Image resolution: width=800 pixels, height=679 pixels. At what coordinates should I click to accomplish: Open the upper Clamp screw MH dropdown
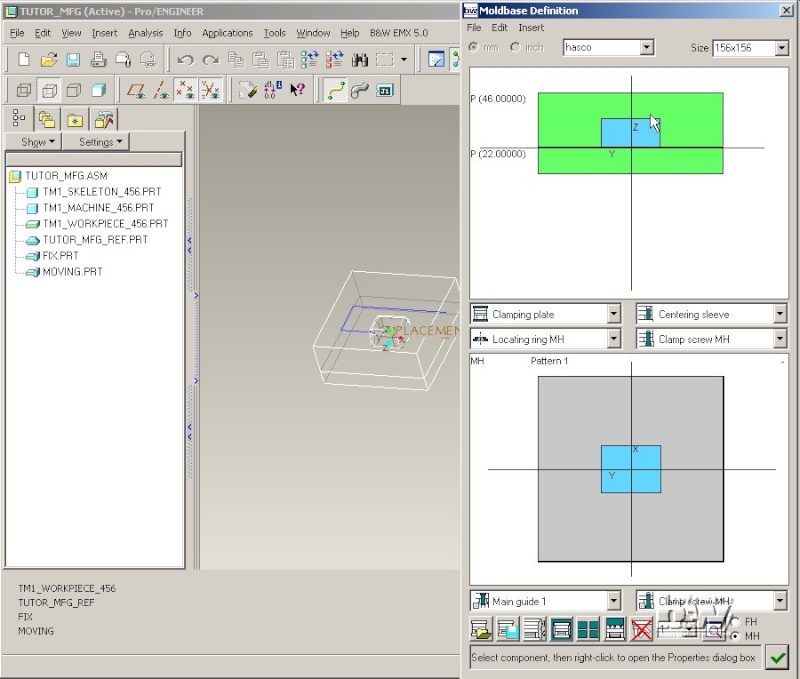click(x=780, y=339)
